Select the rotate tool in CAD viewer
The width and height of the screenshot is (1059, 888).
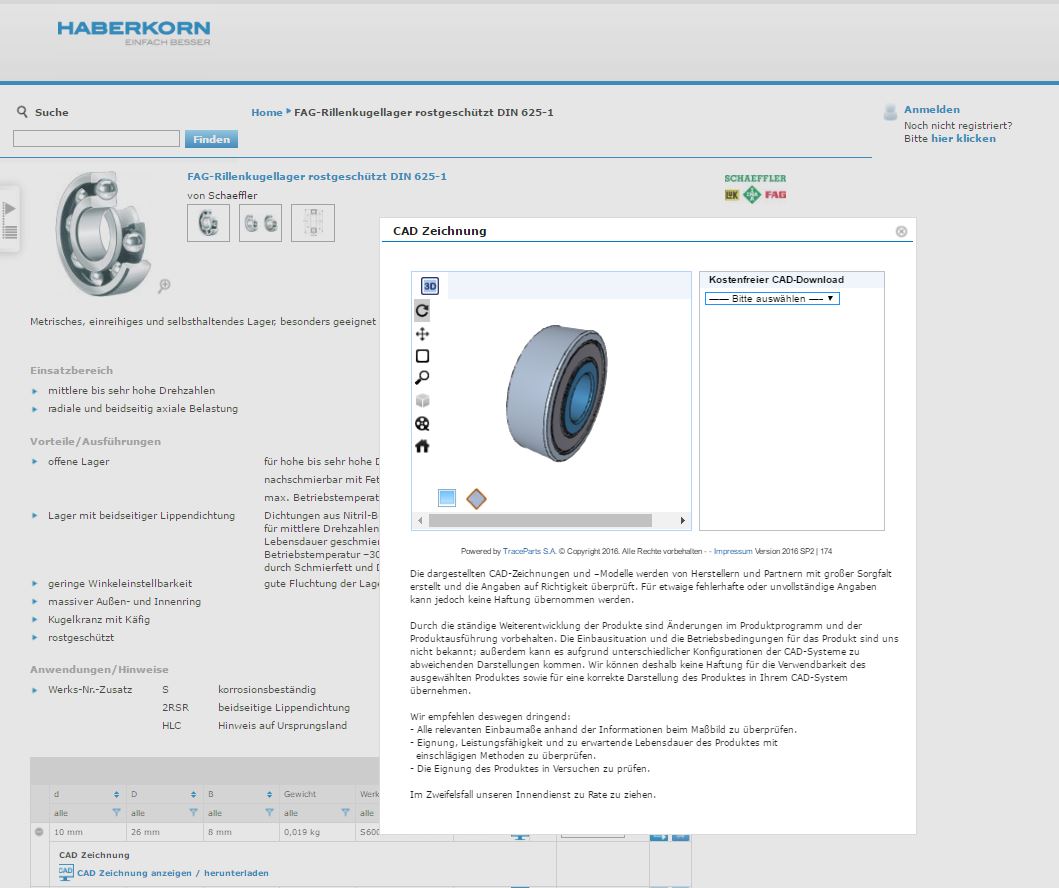coord(422,311)
